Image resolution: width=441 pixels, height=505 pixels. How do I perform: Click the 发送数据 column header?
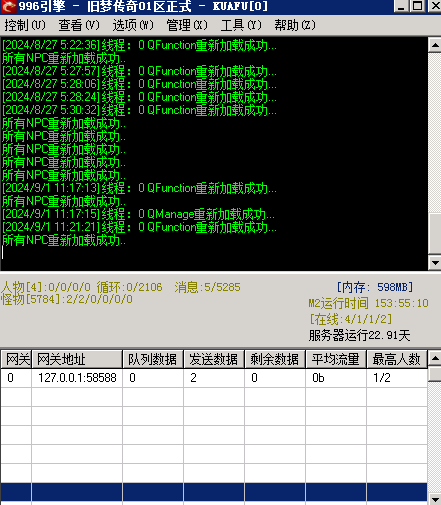tap(214, 359)
